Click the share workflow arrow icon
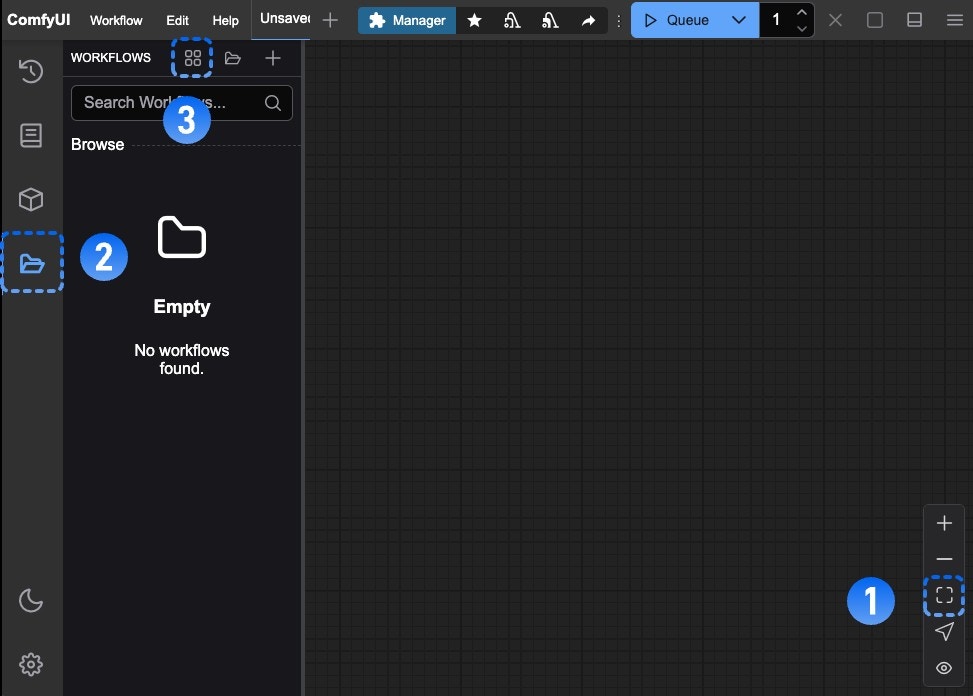The width and height of the screenshot is (973, 696). [589, 19]
